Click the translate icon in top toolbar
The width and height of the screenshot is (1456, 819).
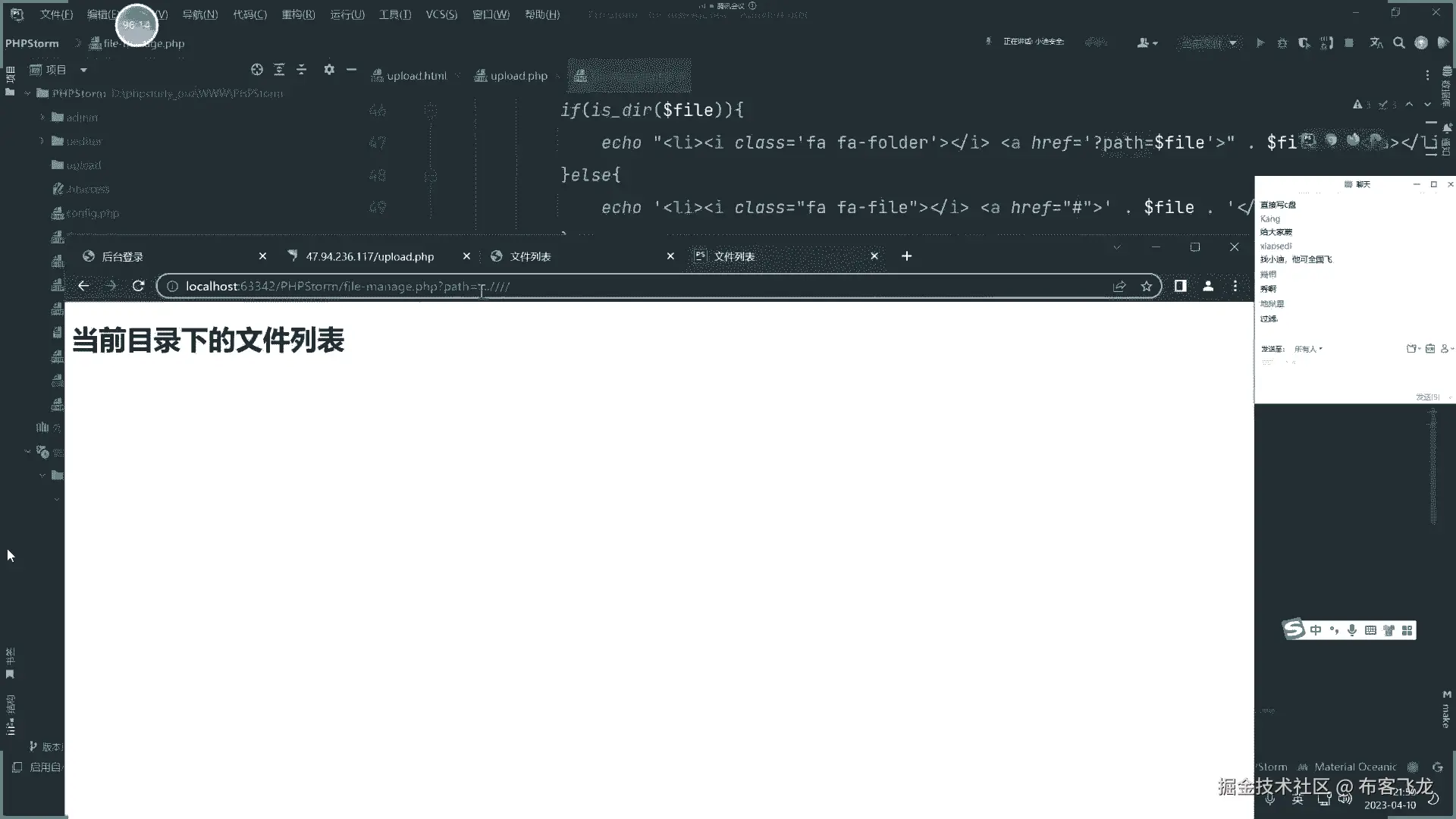[x=1376, y=43]
